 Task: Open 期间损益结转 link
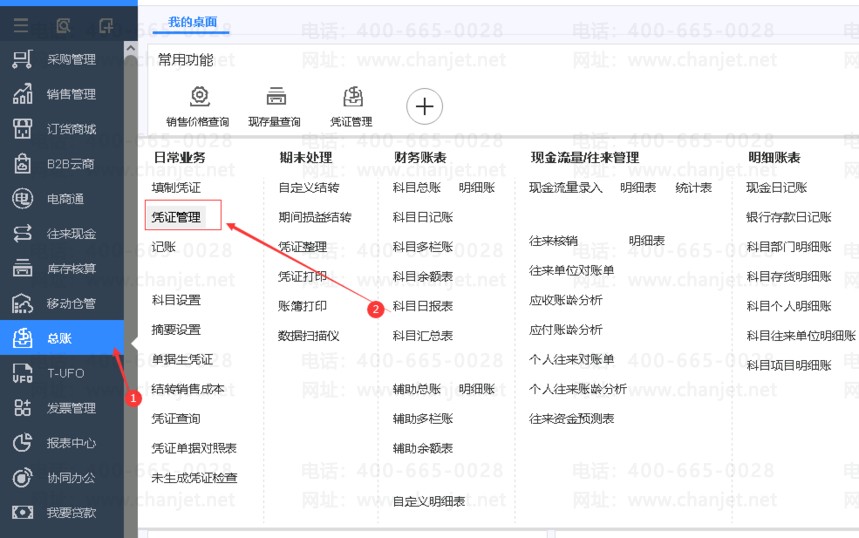click(314, 218)
